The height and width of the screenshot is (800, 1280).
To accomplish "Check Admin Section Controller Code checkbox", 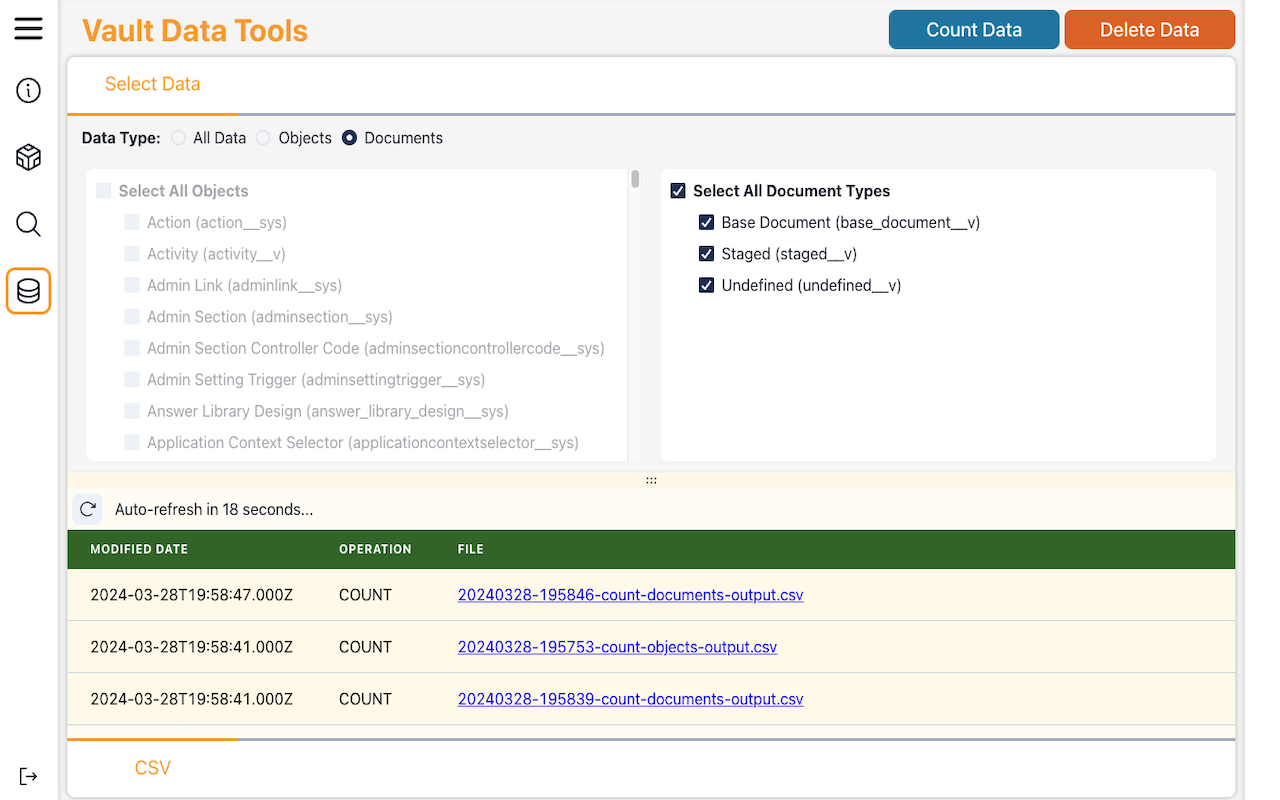I will coord(132,348).
